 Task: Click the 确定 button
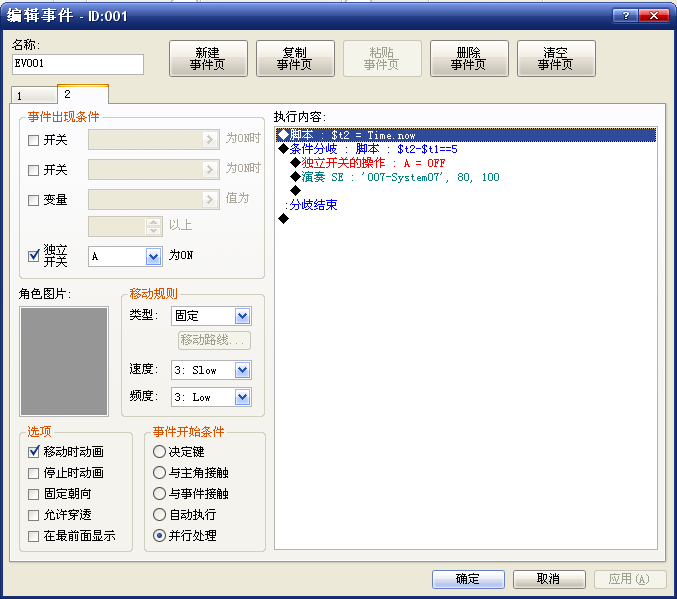click(468, 579)
